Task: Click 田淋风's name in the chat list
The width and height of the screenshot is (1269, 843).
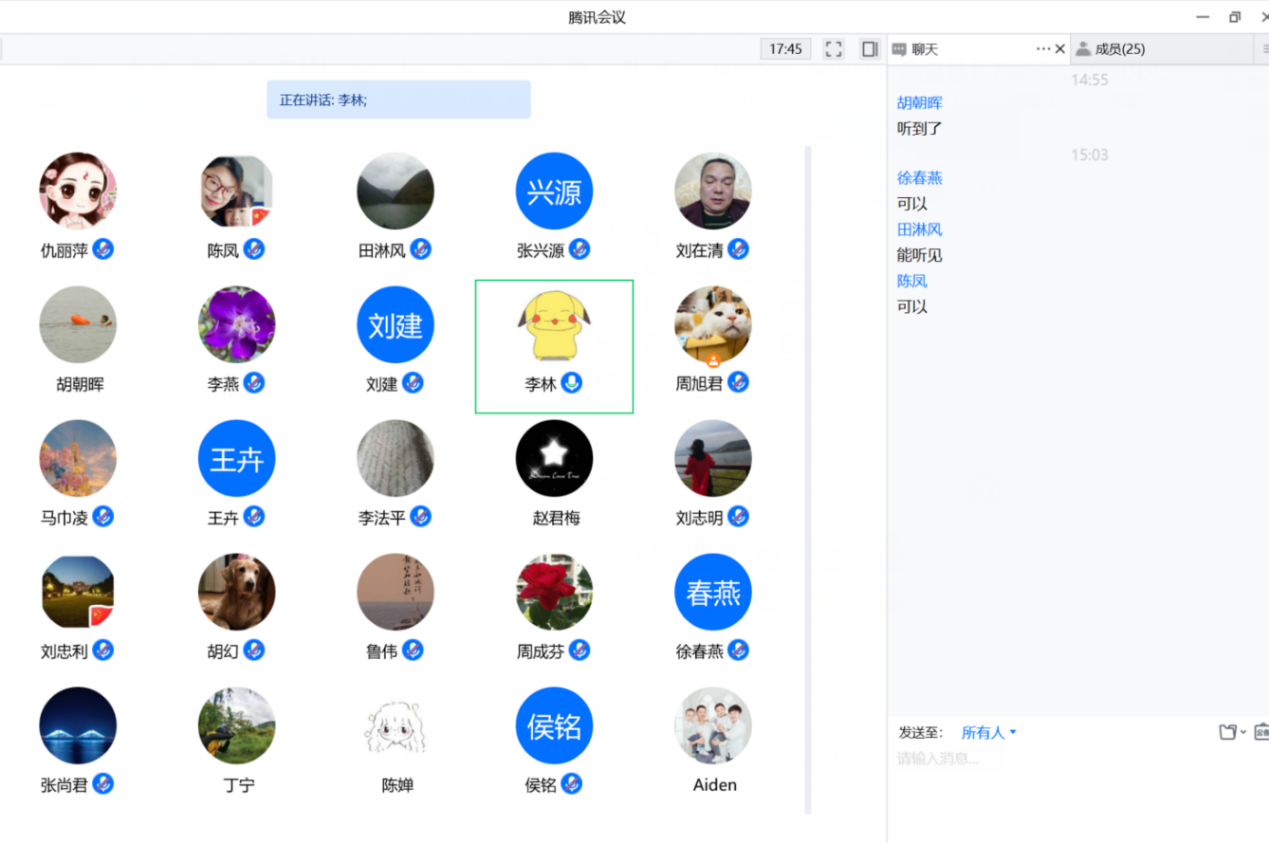Action: point(919,230)
